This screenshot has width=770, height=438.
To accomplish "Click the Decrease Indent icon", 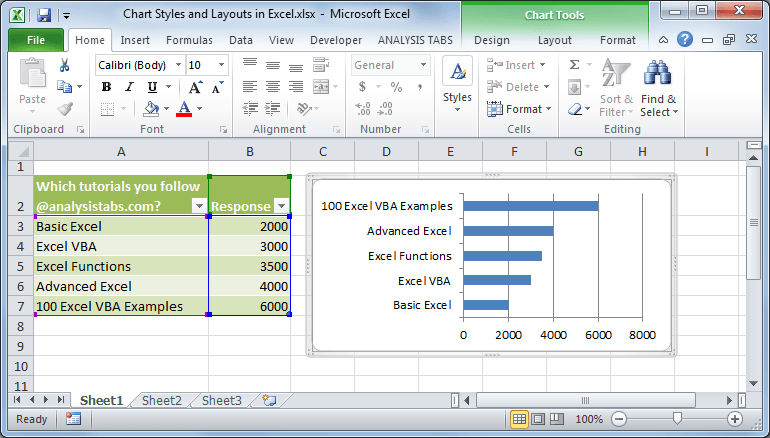I will tap(250, 109).
